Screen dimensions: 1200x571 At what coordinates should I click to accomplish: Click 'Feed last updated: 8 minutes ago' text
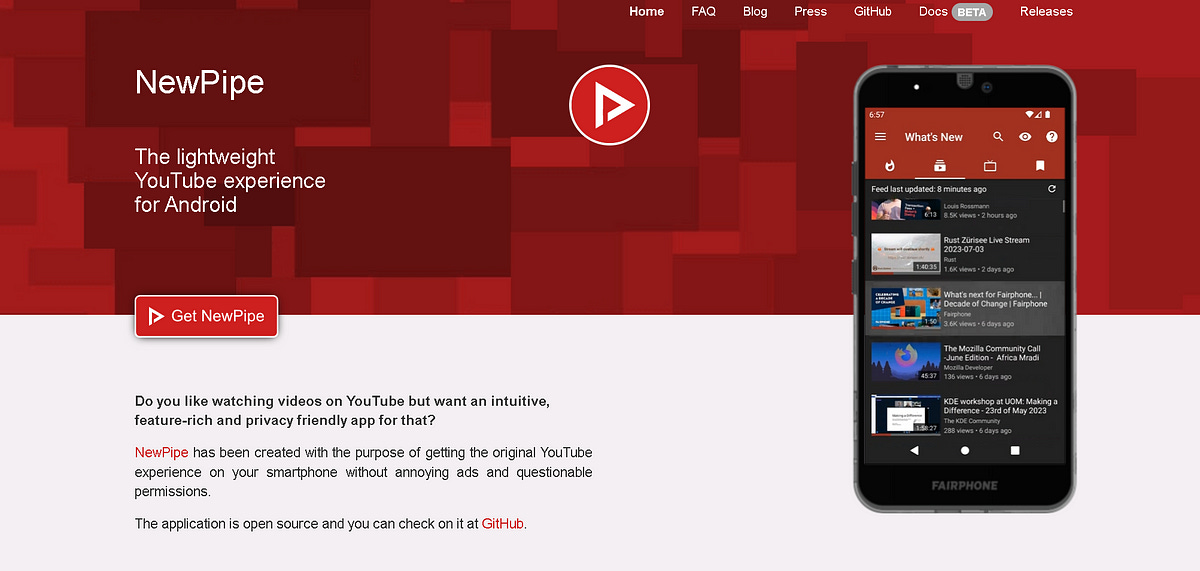click(x=929, y=189)
